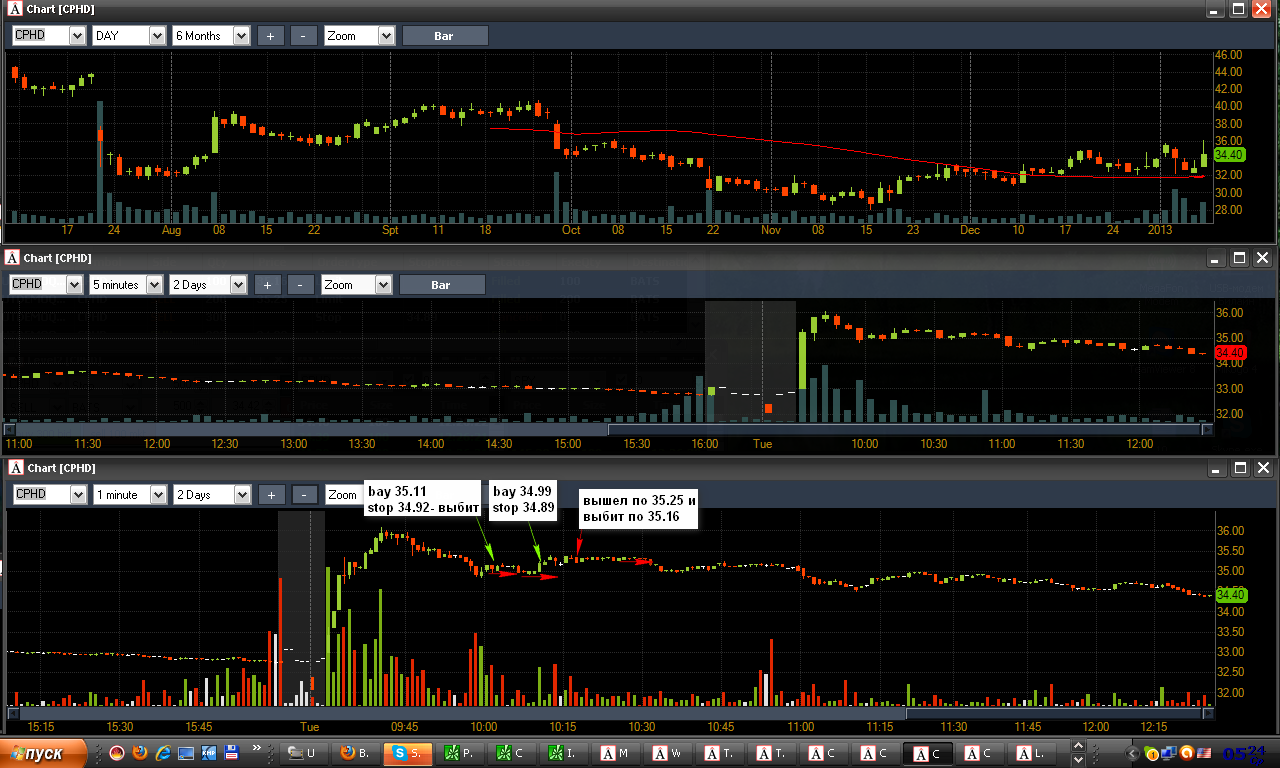Click the language flag icon in the system tray
This screenshot has height=768, width=1280.
point(1203,753)
